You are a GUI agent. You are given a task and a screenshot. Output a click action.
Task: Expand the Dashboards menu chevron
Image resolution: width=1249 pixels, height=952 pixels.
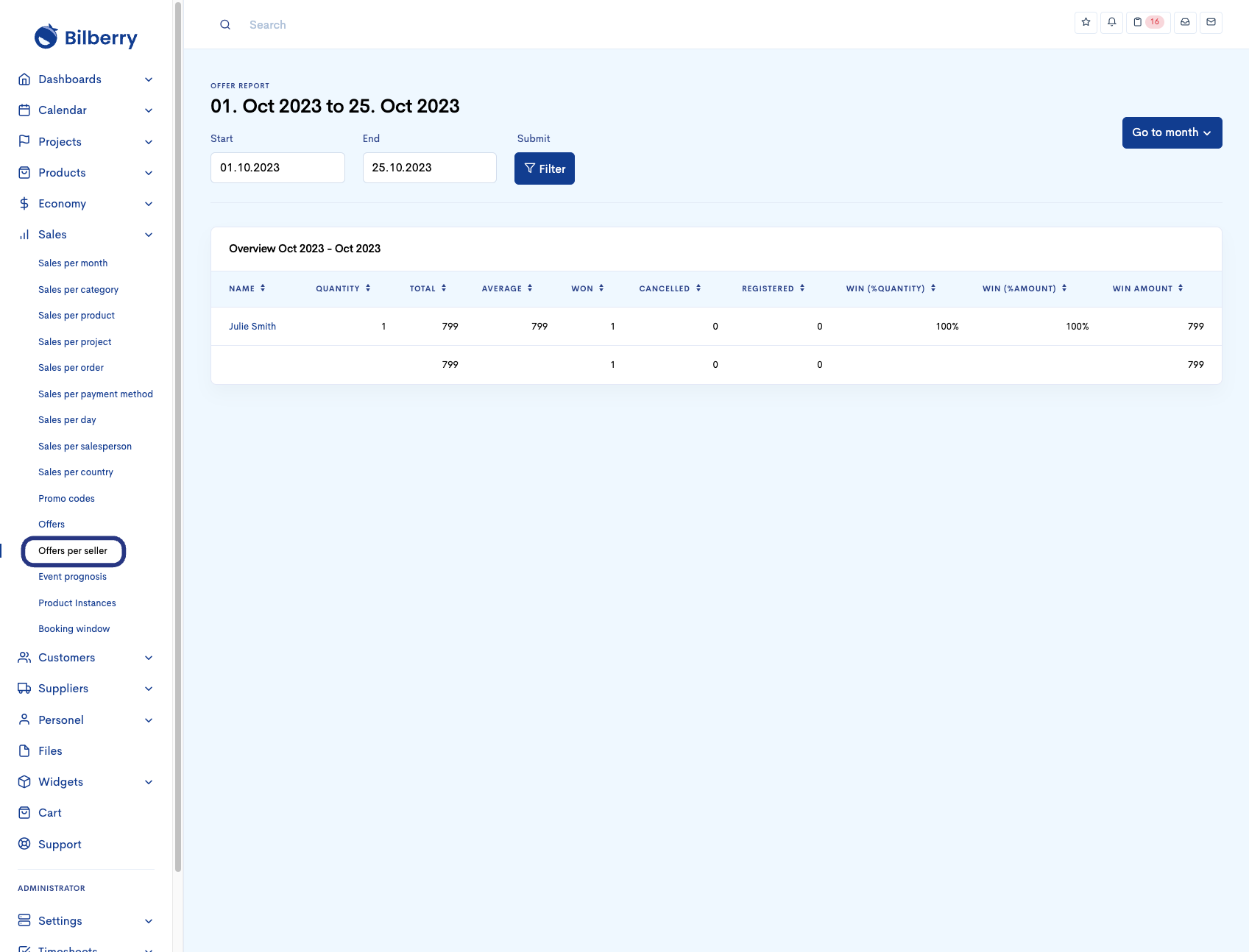[149, 79]
